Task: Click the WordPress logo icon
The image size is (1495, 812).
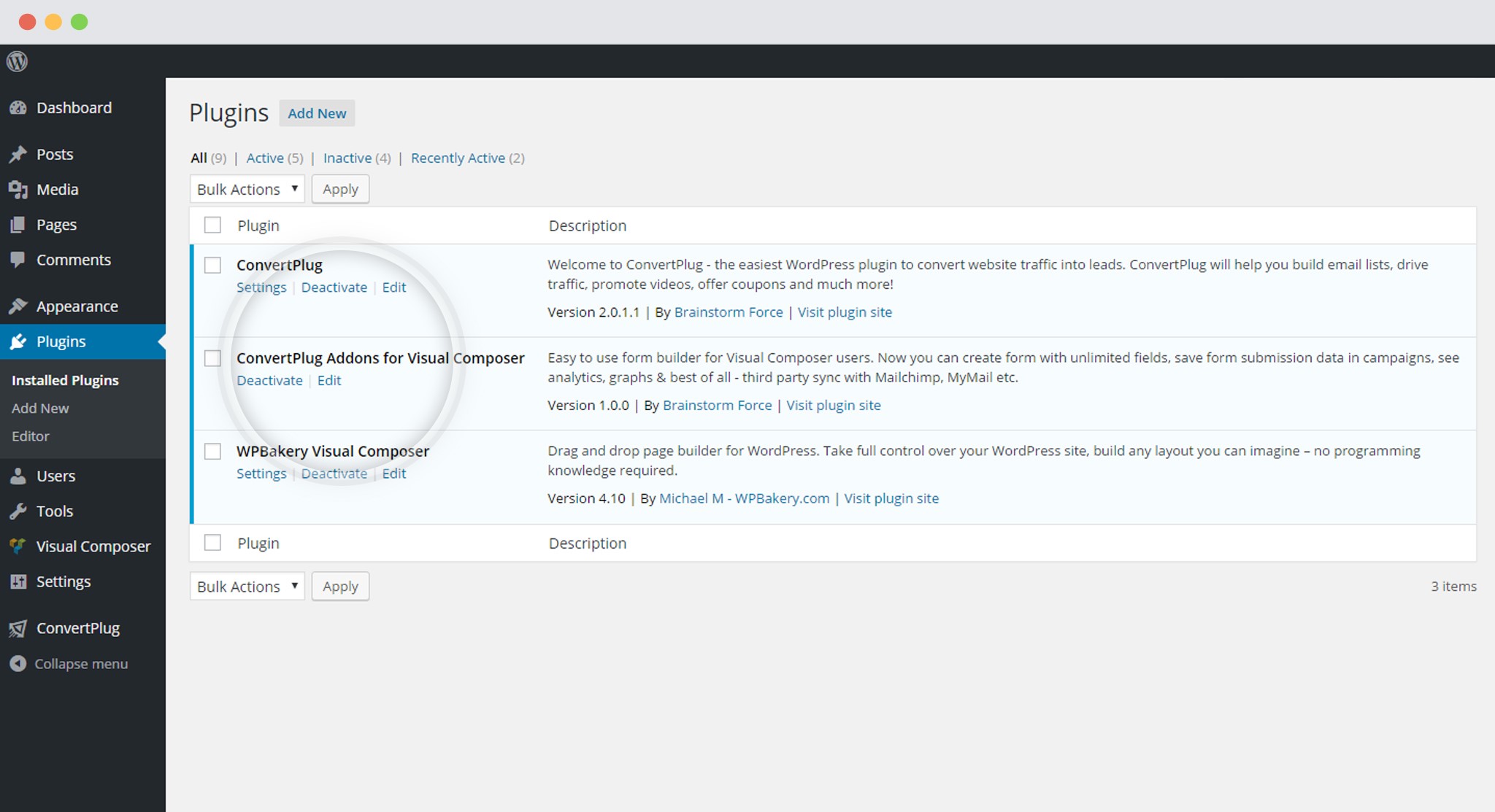Action: coord(17,61)
